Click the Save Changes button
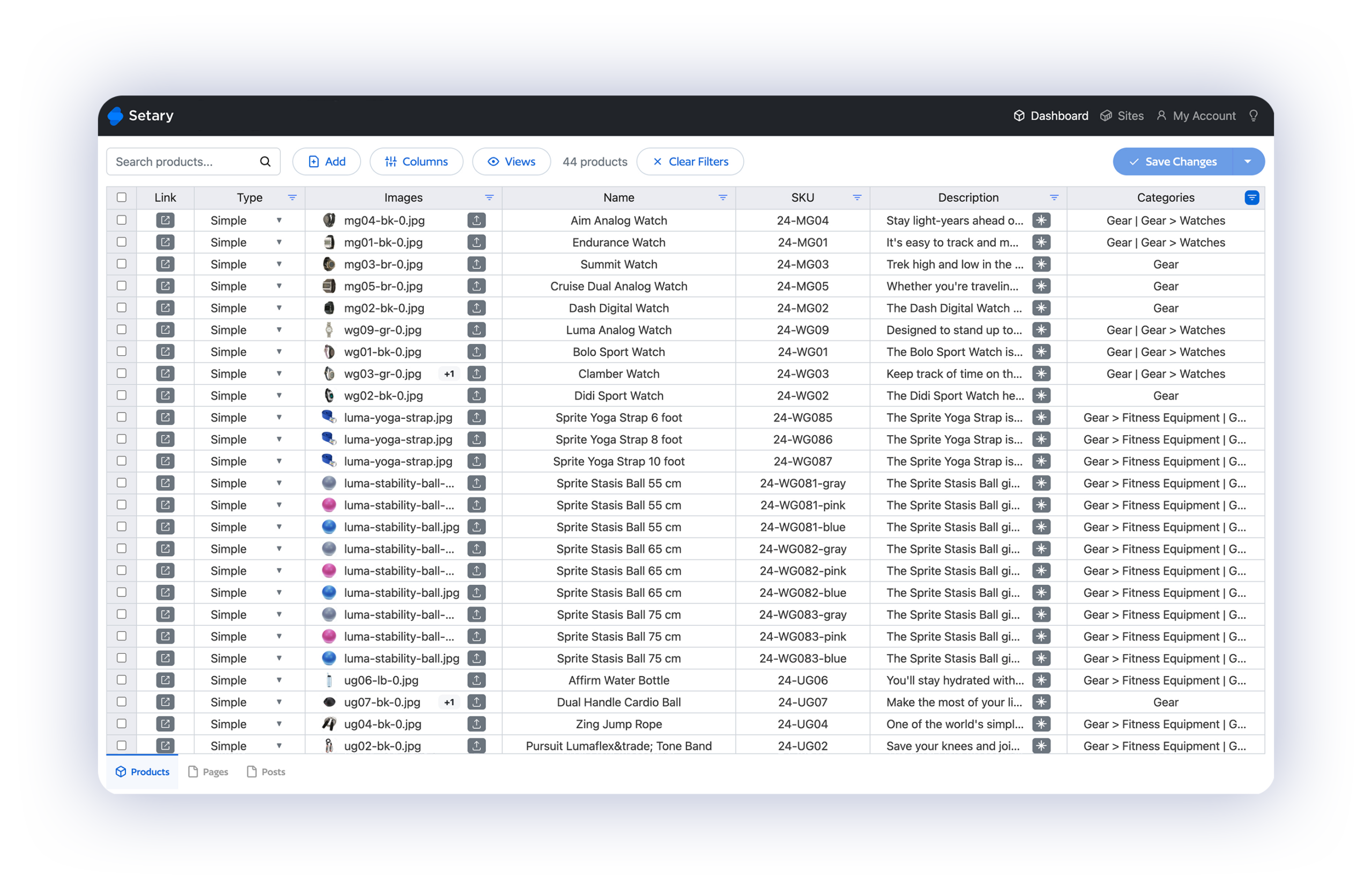1372x889 pixels. pyautogui.click(x=1173, y=162)
